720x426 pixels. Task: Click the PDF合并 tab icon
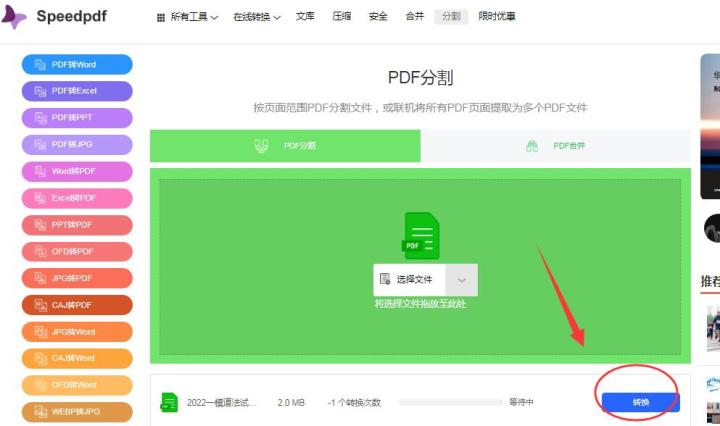point(532,146)
